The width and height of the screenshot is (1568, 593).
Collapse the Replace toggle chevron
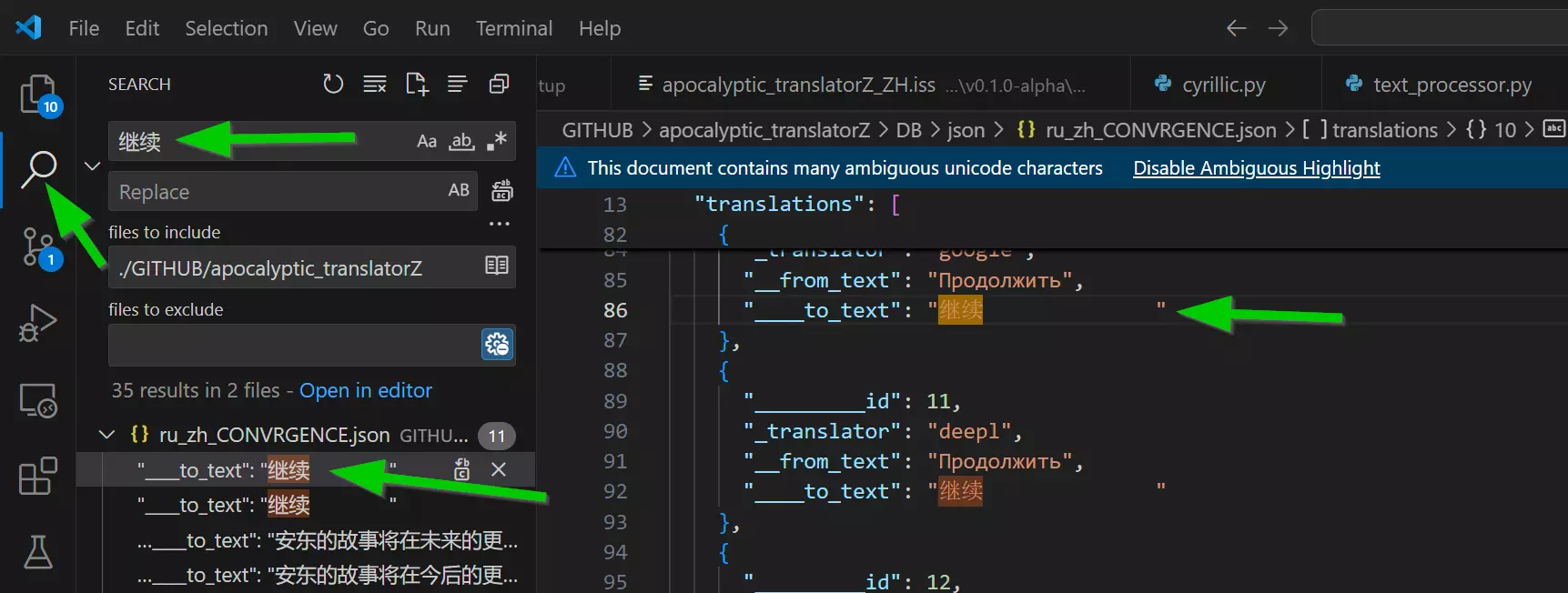click(x=92, y=166)
